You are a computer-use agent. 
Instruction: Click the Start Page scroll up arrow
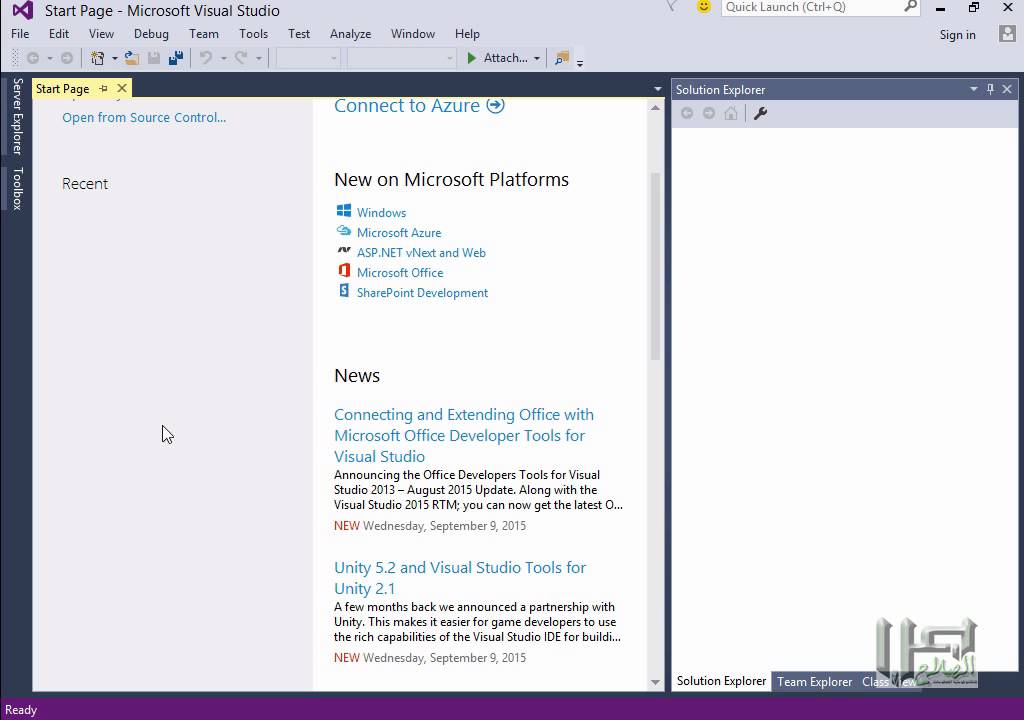655,107
